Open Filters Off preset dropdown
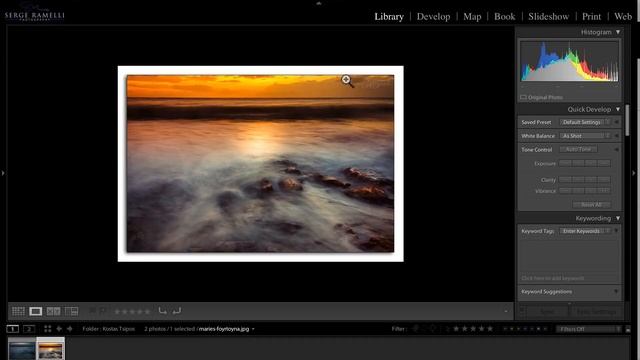640x360 pixels. (x=589, y=329)
